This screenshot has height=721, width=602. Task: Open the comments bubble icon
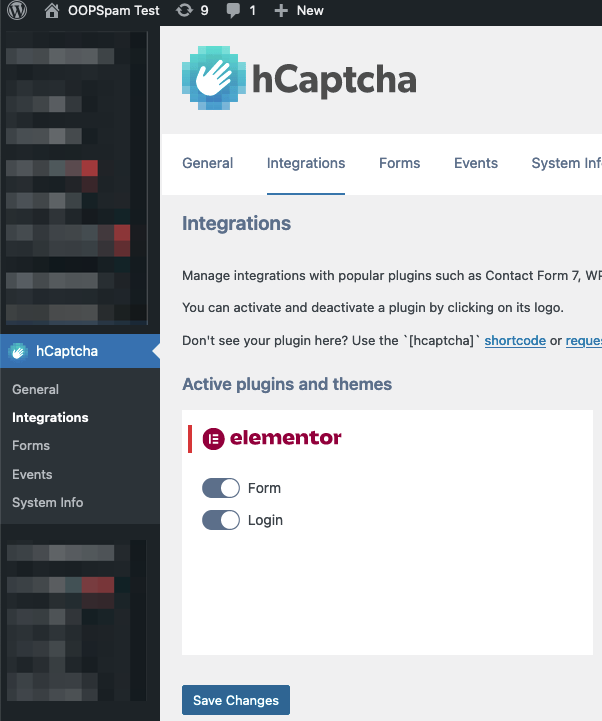click(233, 10)
